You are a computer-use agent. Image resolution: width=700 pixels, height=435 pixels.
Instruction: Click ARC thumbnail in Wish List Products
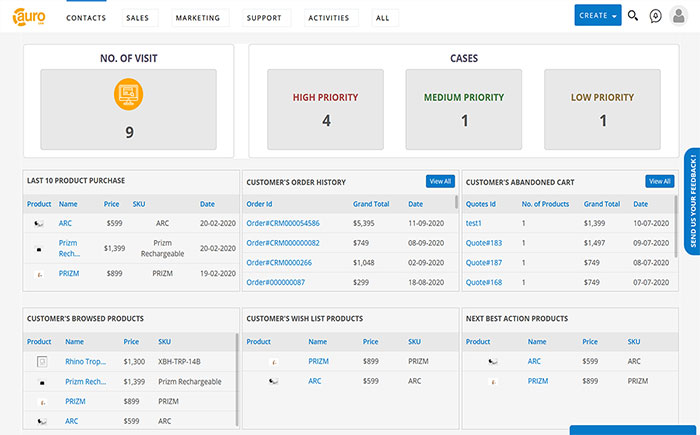[x=274, y=381]
